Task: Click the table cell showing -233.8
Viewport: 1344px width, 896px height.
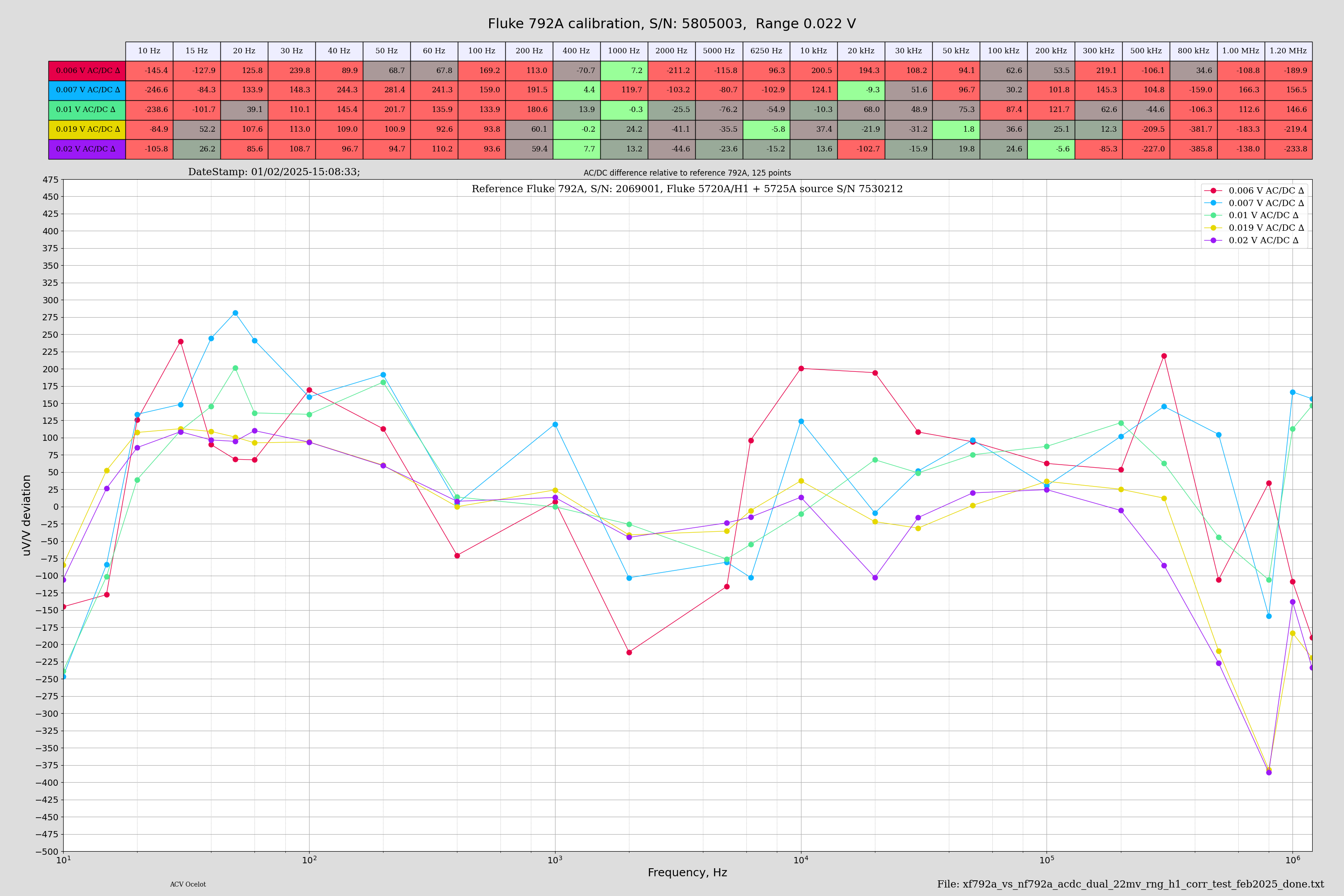Action: (x=1288, y=149)
